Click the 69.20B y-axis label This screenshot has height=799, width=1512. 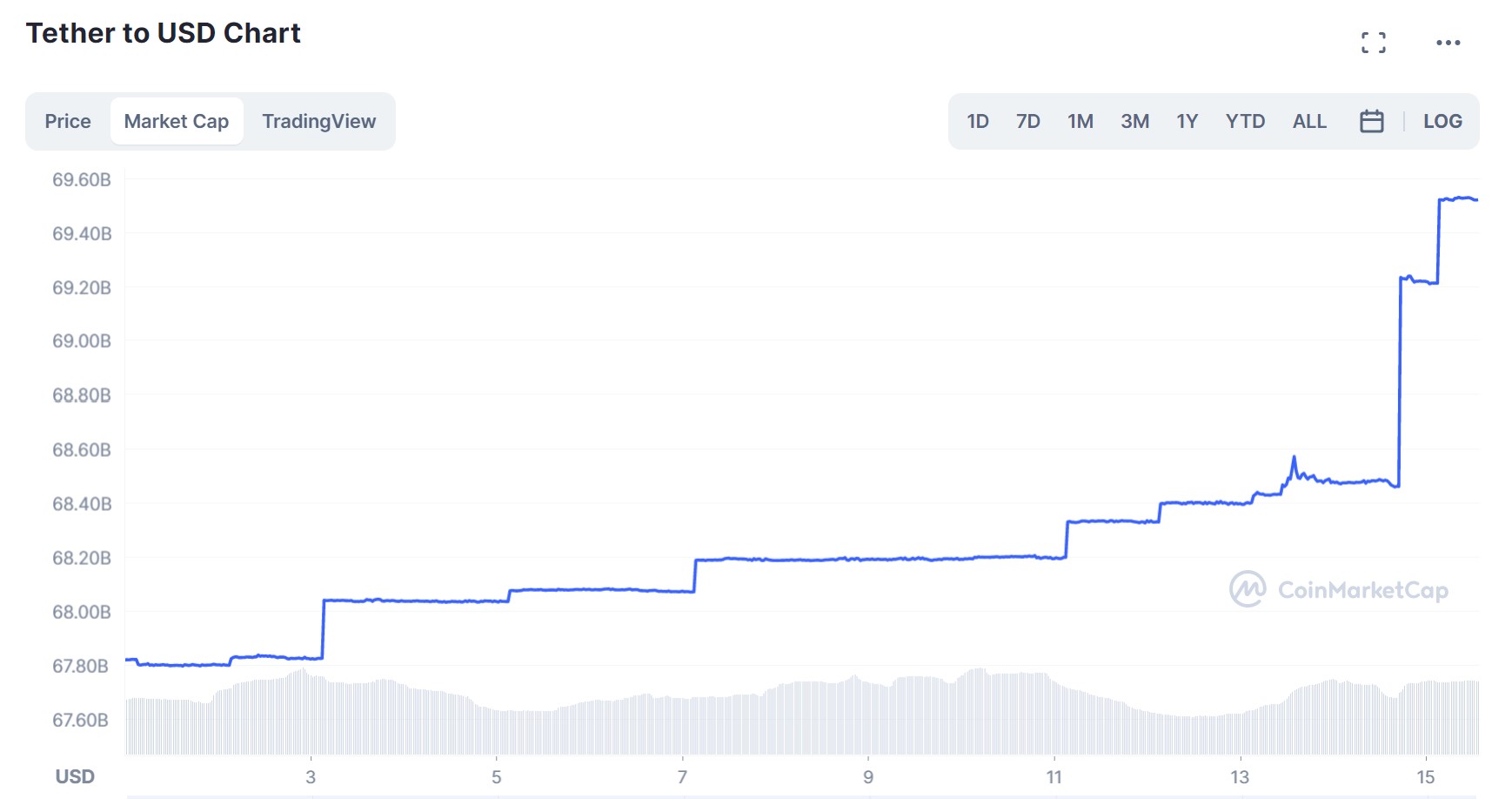click(82, 288)
